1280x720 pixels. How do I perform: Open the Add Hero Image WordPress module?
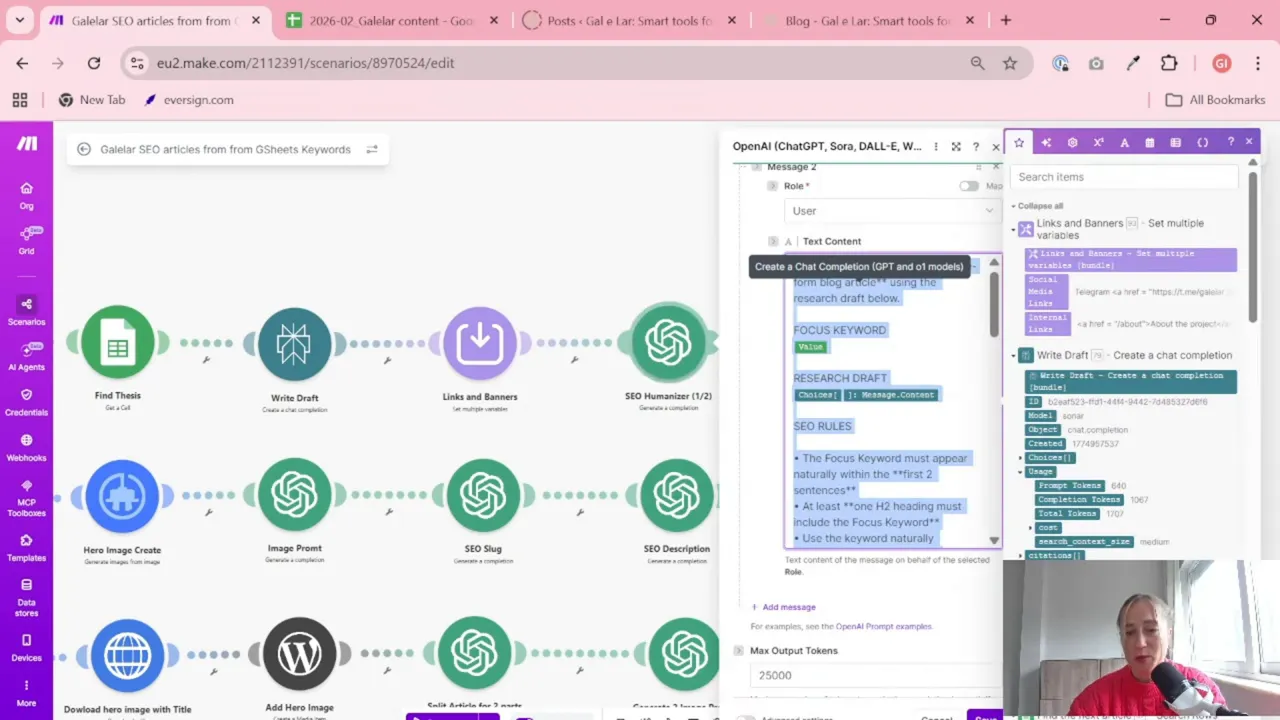(x=299, y=655)
